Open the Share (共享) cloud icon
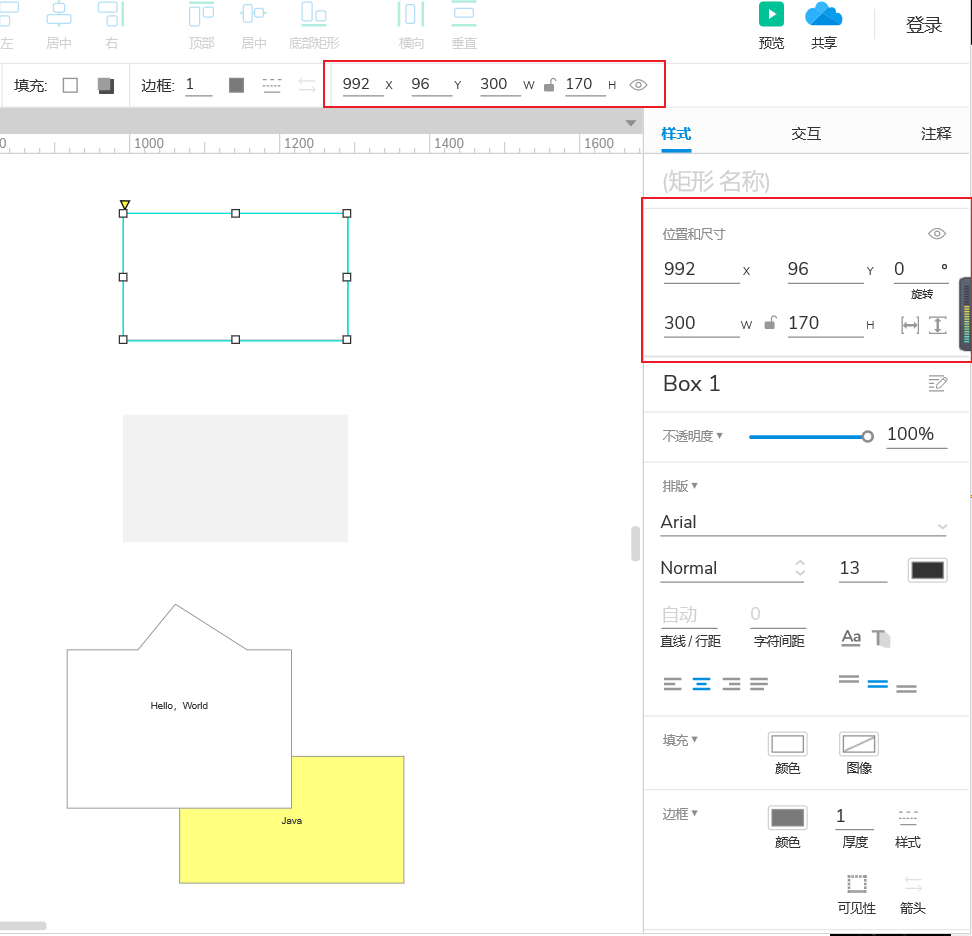 (x=823, y=14)
